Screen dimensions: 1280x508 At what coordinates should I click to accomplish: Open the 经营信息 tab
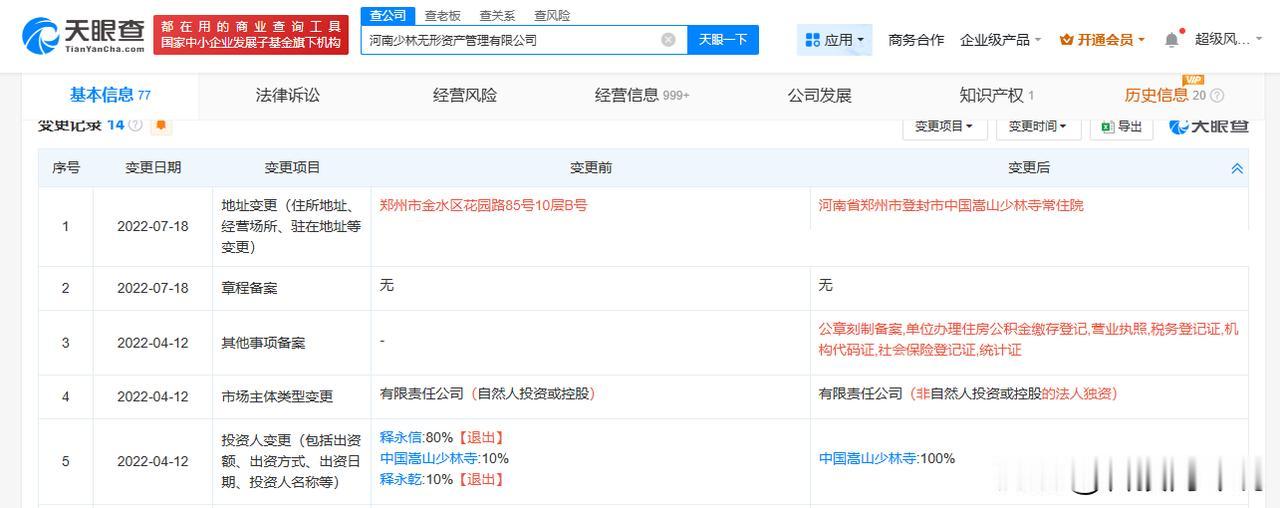[642, 95]
